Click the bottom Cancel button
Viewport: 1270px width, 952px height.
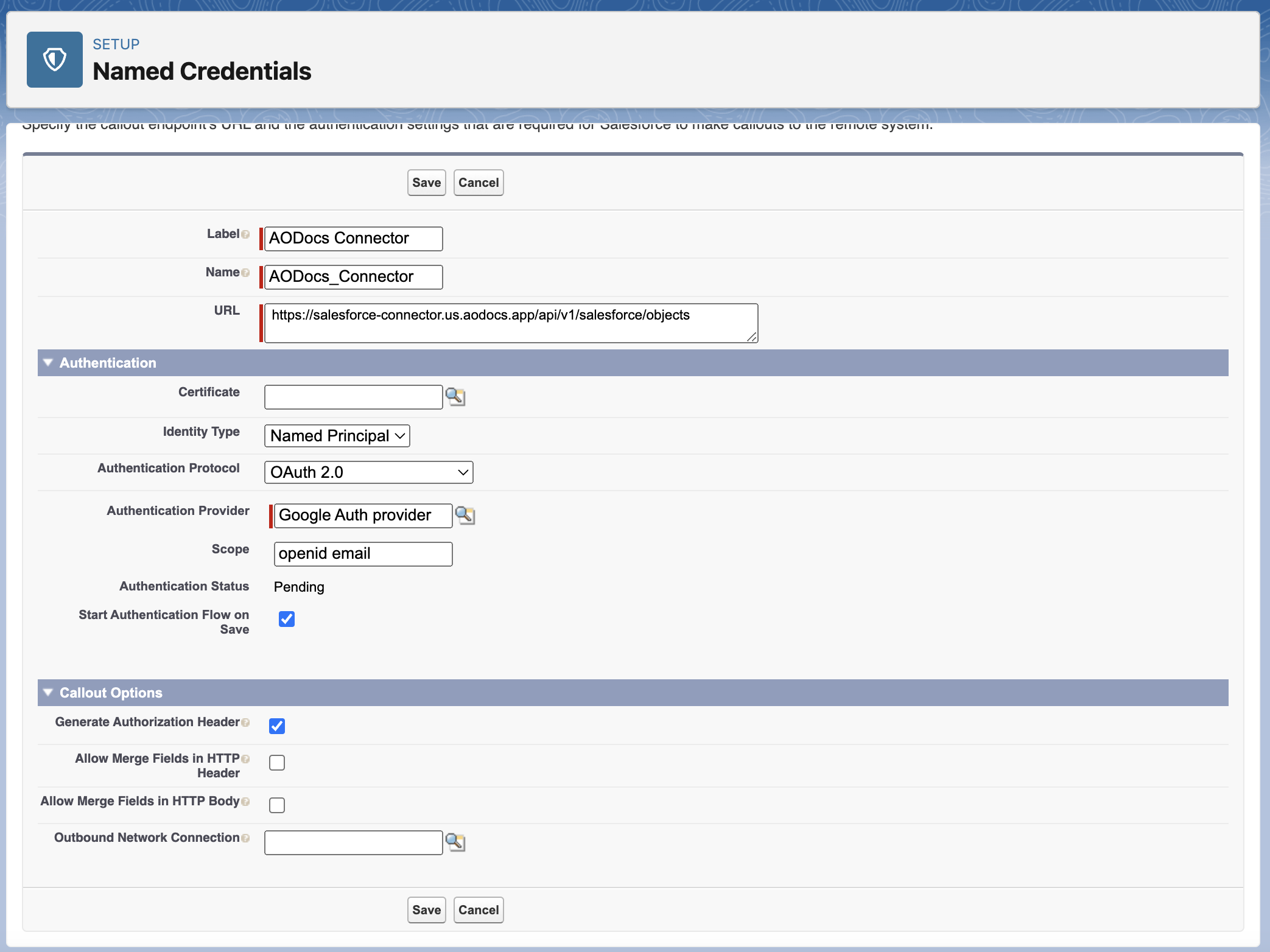pos(478,910)
